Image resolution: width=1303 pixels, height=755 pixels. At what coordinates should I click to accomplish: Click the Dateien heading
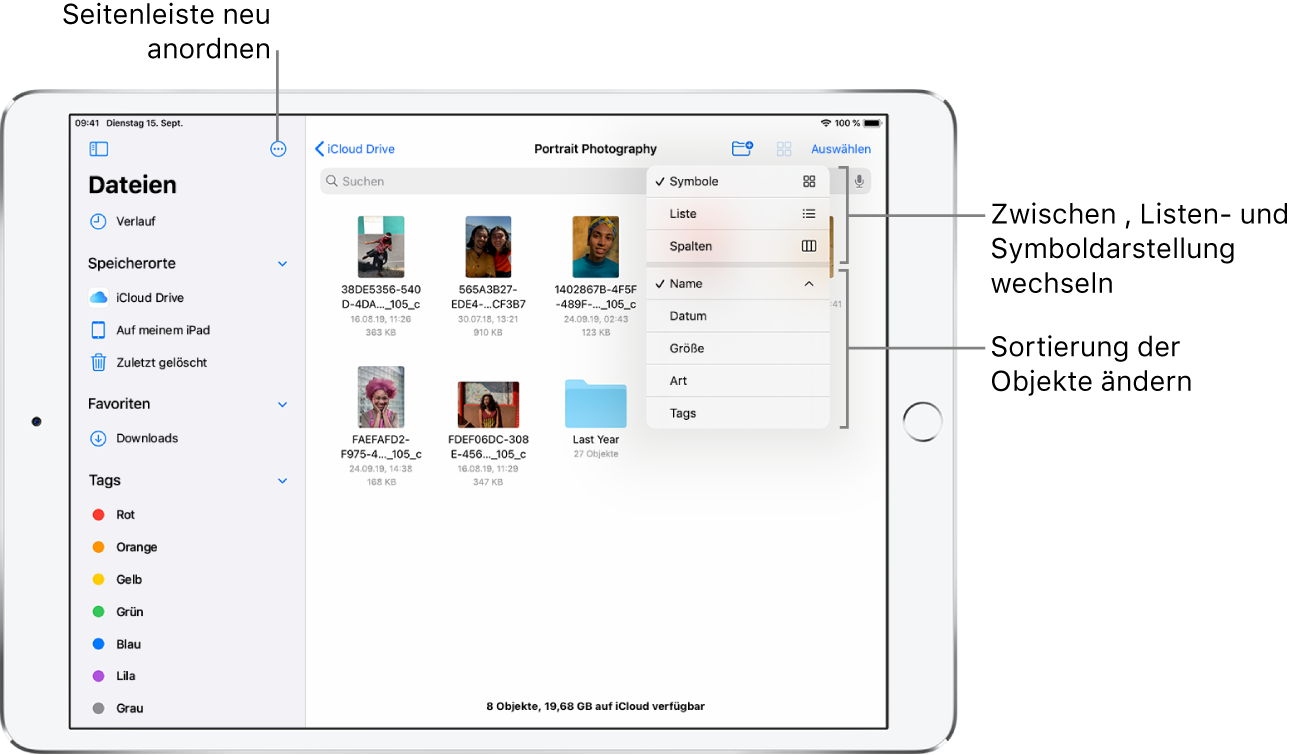132,185
